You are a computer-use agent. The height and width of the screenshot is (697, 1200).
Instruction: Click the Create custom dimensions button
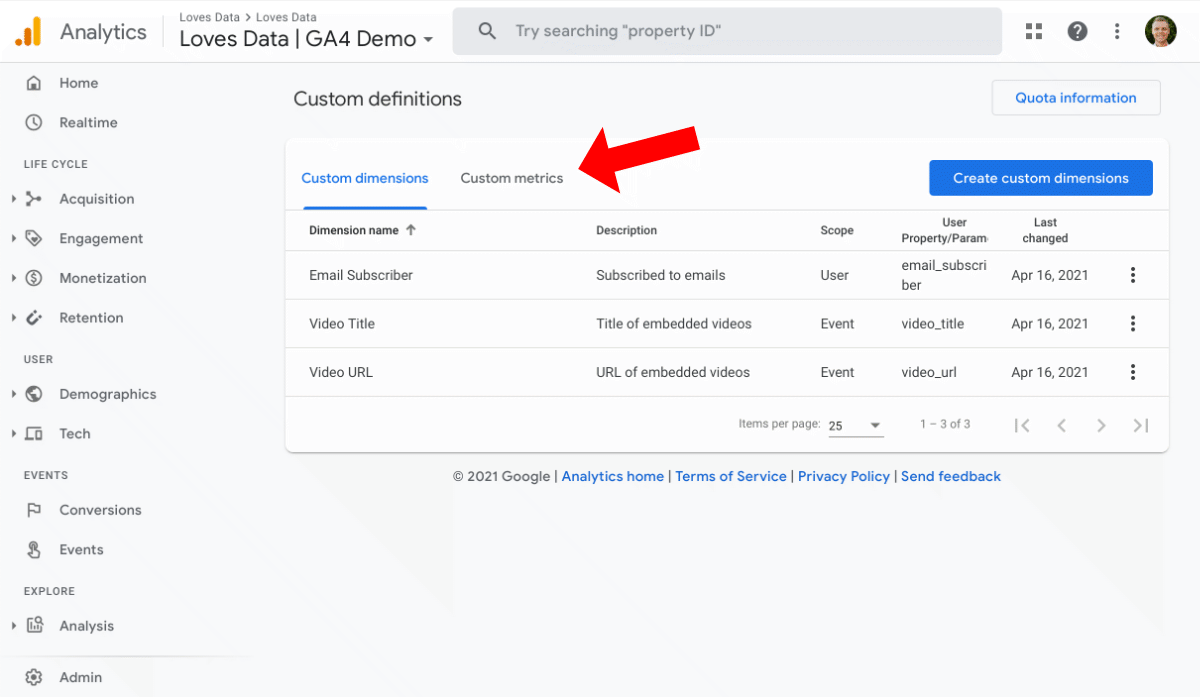pyautogui.click(x=1040, y=178)
